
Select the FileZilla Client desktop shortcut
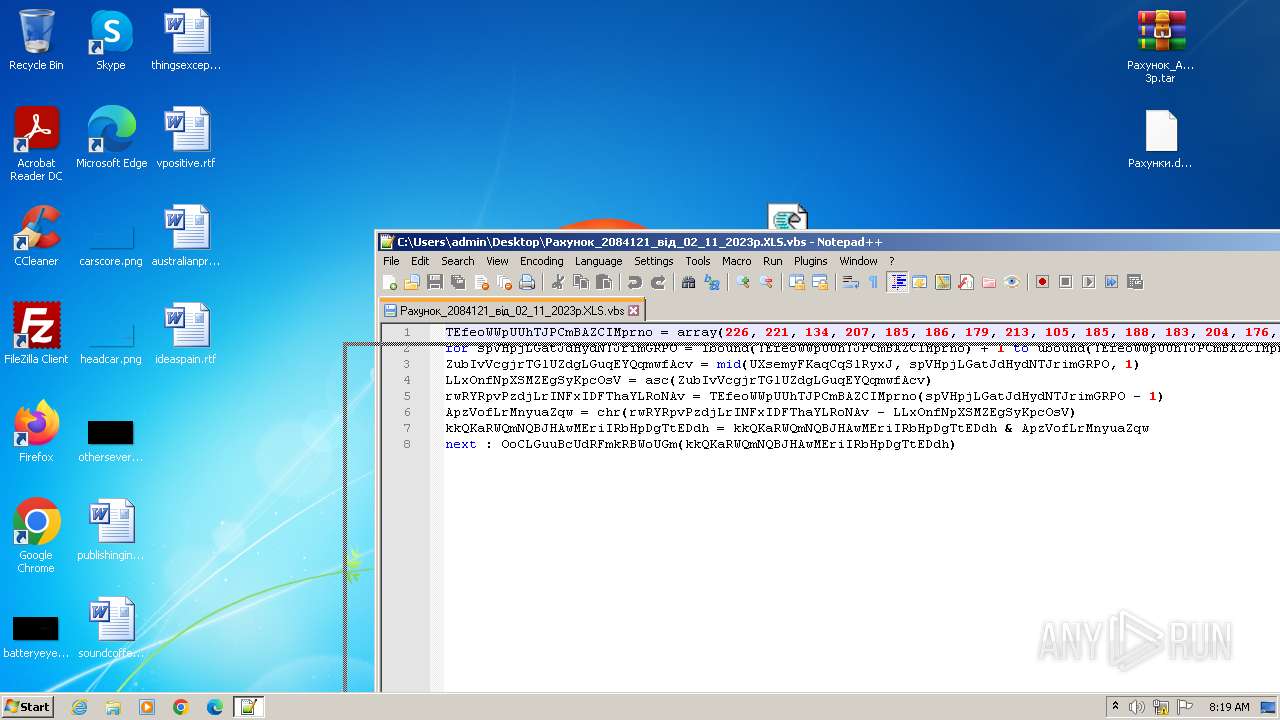36,334
